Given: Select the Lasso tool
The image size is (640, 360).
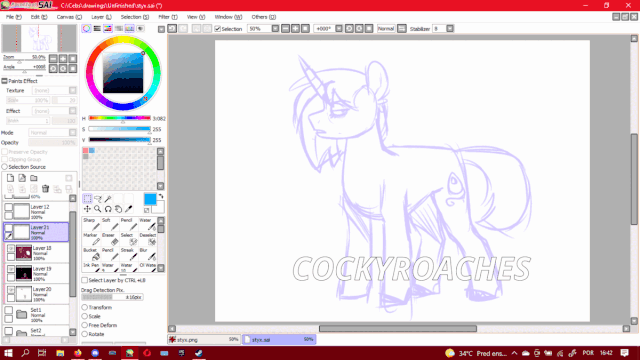Looking at the screenshot, I should tap(98, 199).
